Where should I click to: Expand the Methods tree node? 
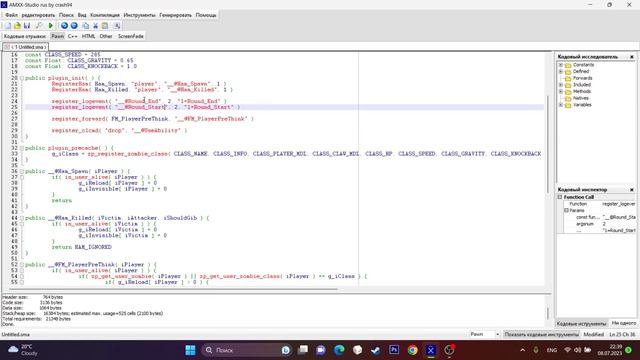point(560,91)
